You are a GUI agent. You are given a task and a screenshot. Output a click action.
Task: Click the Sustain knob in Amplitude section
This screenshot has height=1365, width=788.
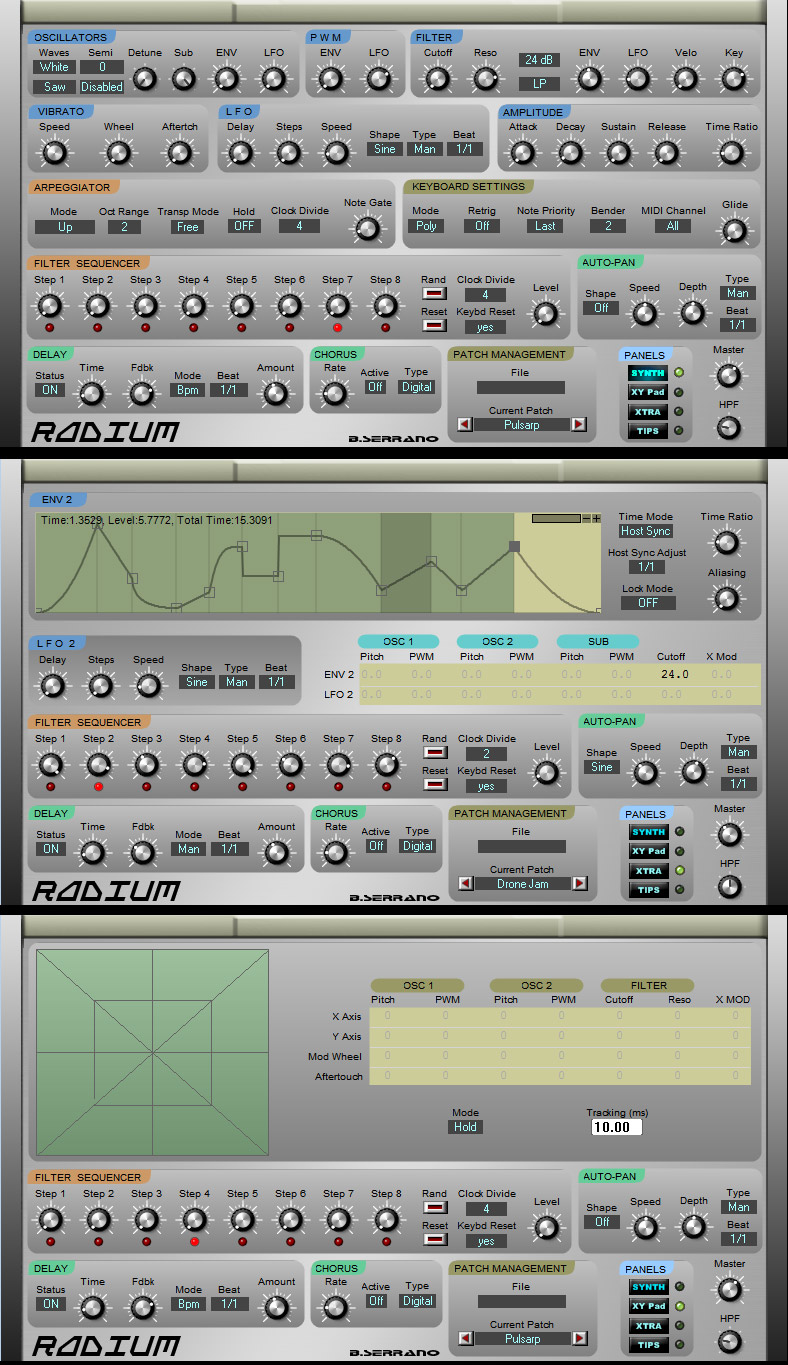(618, 153)
